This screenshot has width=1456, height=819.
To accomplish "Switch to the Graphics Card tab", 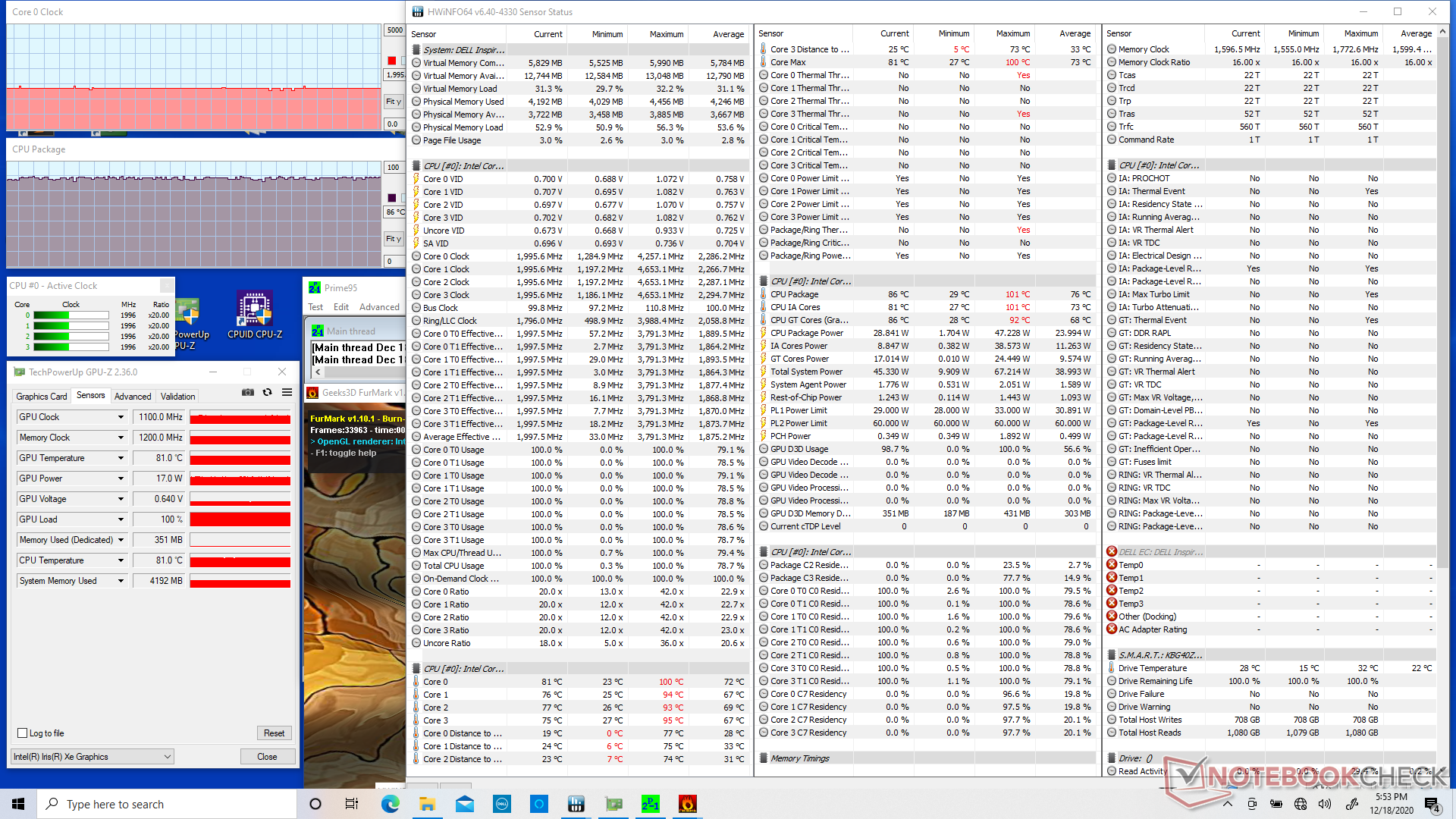I will 42,397.
